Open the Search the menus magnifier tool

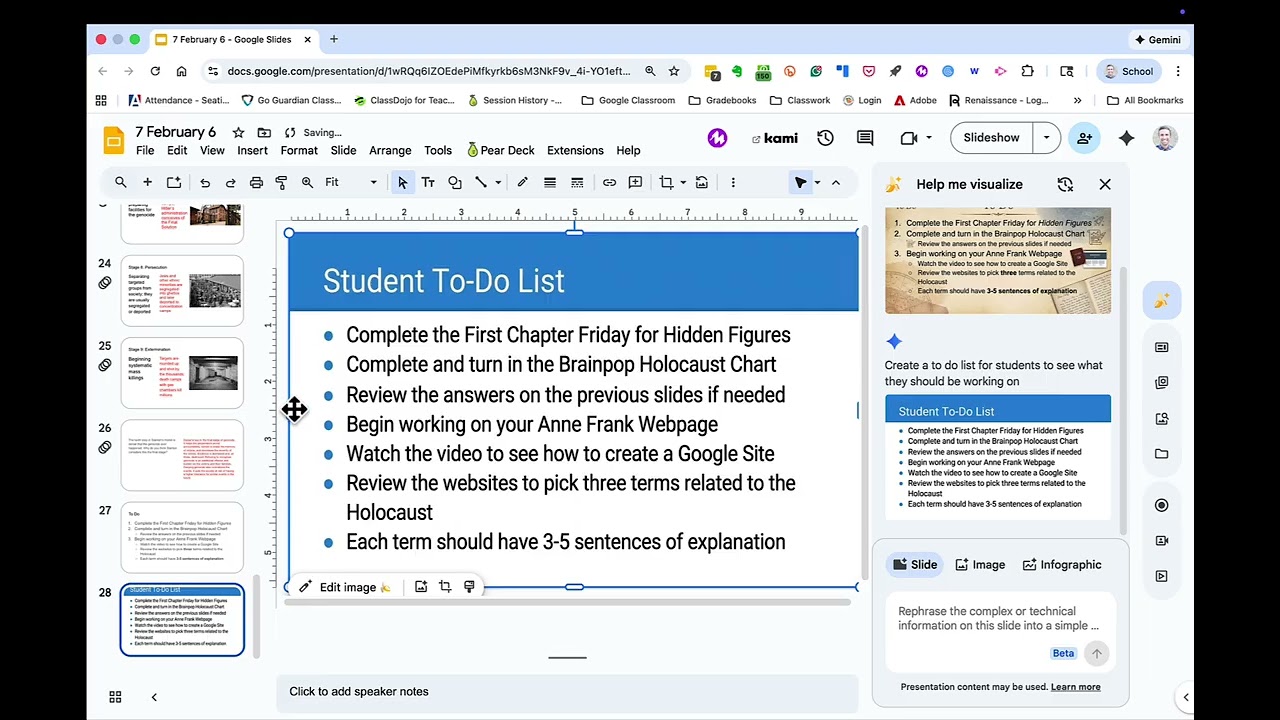(120, 182)
